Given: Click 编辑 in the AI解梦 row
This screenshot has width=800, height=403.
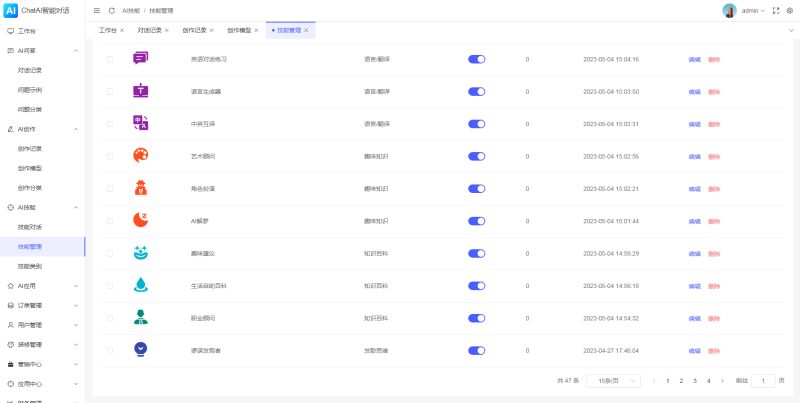Looking at the screenshot, I should [694, 221].
